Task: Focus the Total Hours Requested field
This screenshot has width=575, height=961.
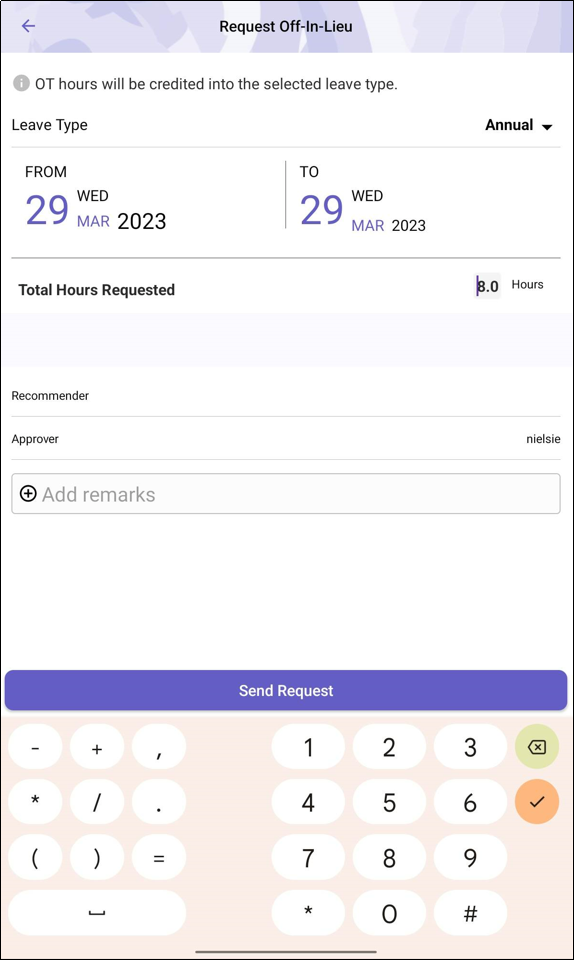Action: (x=487, y=286)
